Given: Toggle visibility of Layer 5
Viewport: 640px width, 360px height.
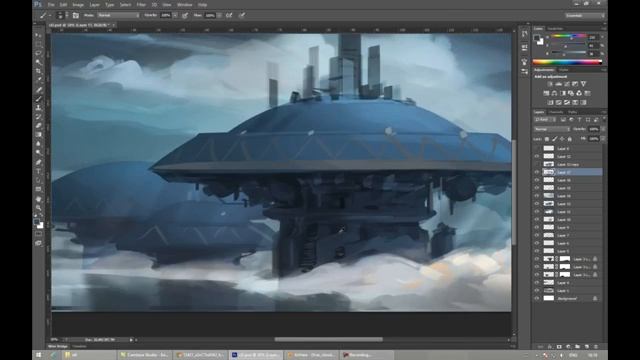Looking at the screenshot, I should (x=537, y=251).
